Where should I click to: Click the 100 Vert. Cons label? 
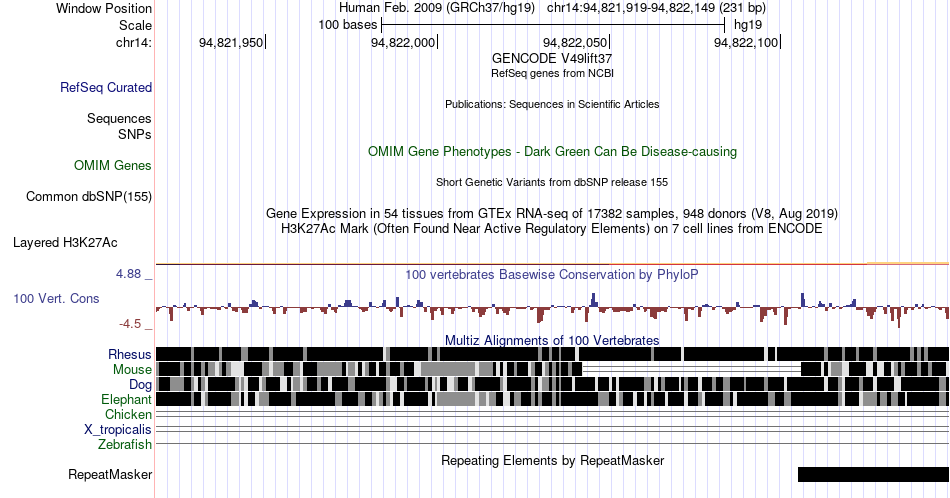click(x=56, y=298)
